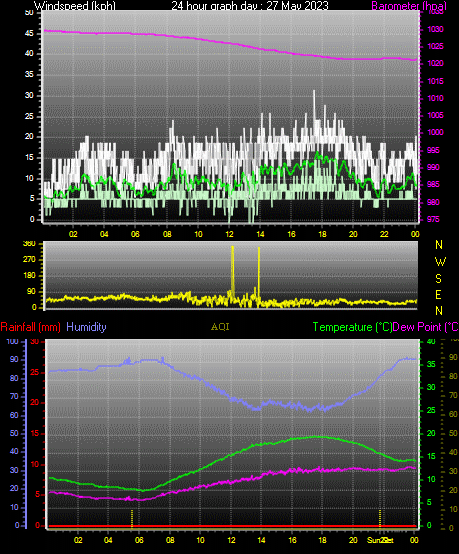Click the 1020 value on the barometer axis

coord(435,64)
